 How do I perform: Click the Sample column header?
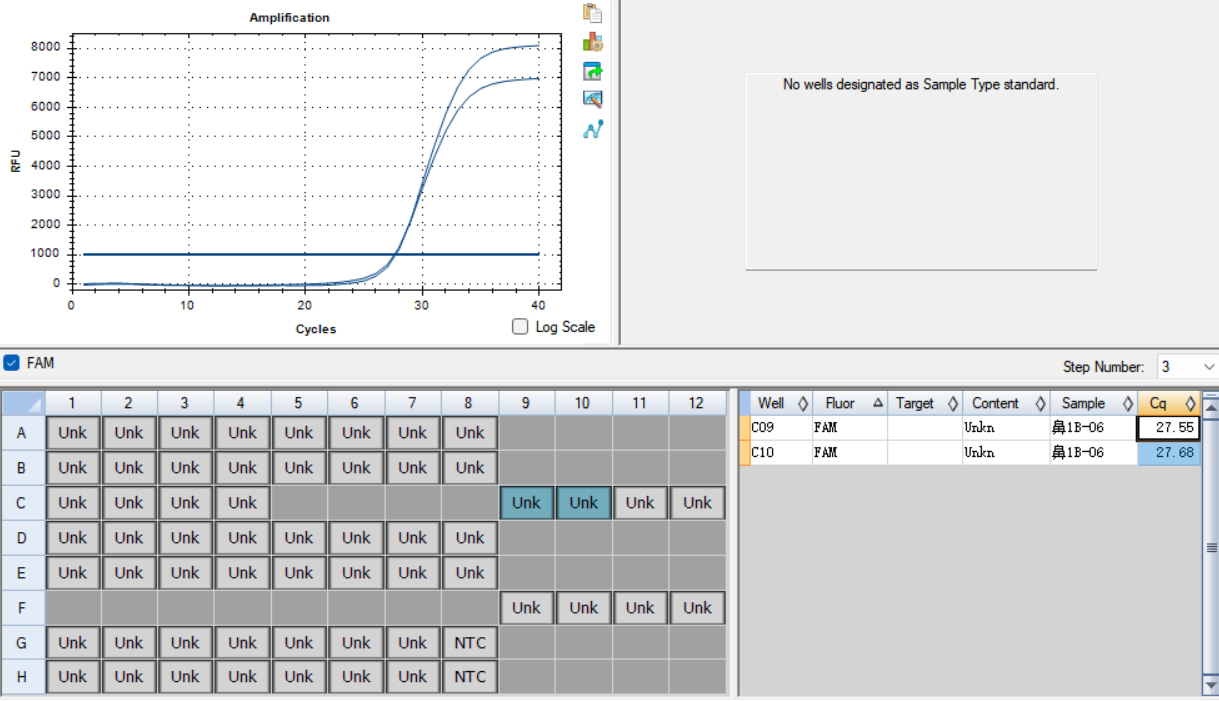pos(1093,403)
